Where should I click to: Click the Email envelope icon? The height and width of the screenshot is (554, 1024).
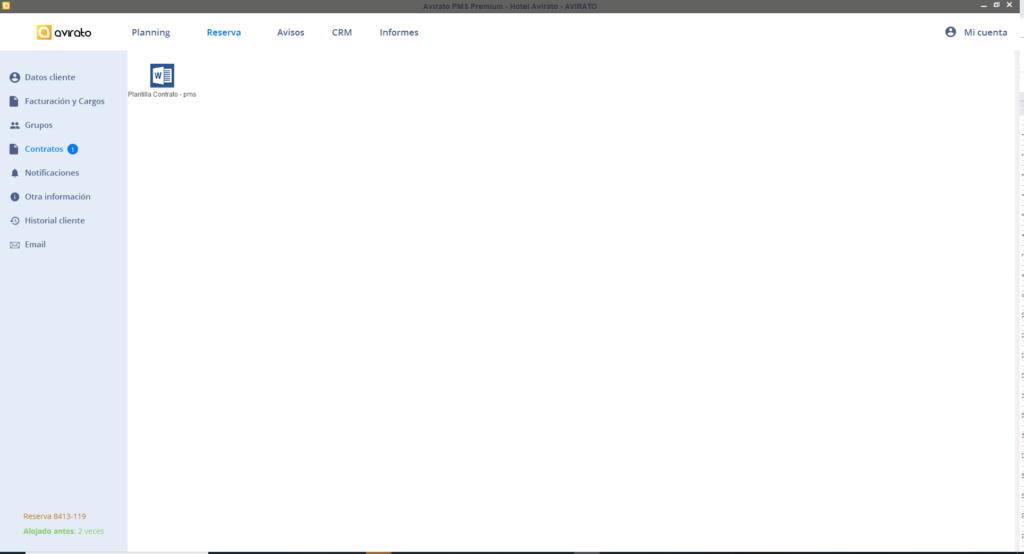tap(14, 245)
